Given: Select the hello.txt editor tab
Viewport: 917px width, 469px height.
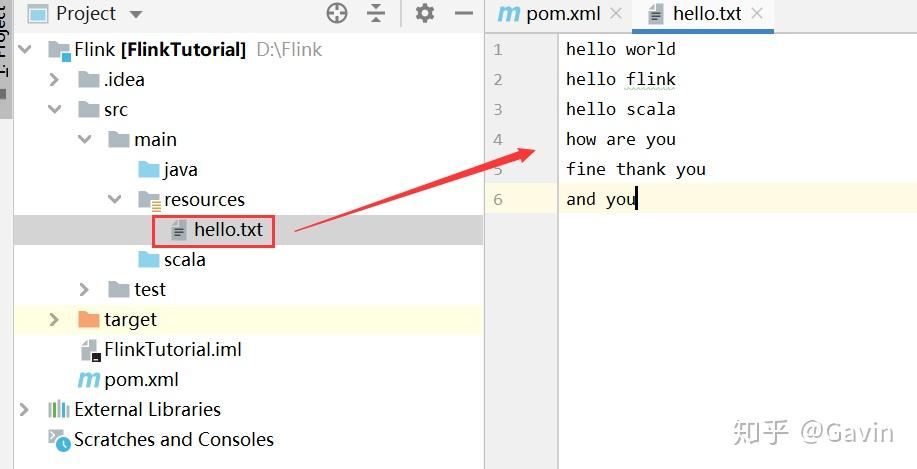Looking at the screenshot, I should click(x=706, y=14).
